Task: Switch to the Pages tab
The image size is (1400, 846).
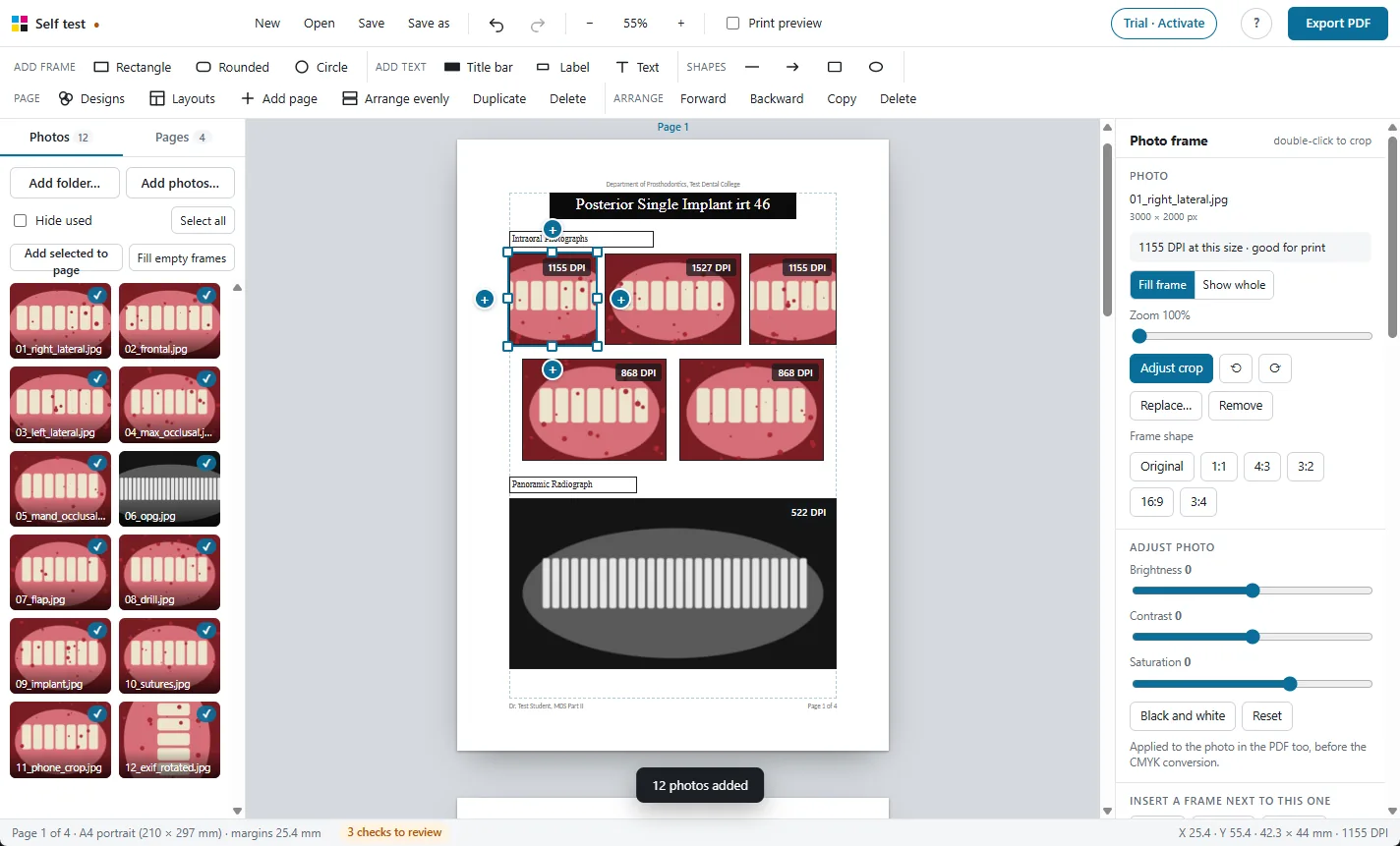Action: pos(183,138)
